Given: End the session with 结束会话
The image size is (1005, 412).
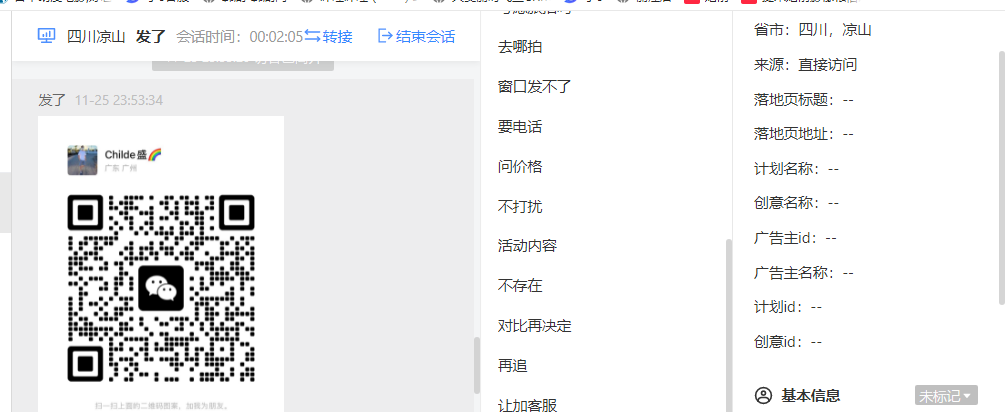Looking at the screenshot, I should point(417,37).
